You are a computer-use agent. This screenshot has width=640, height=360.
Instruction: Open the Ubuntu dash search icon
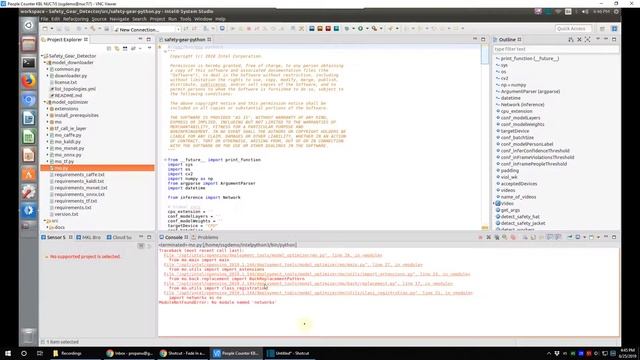click(x=29, y=26)
